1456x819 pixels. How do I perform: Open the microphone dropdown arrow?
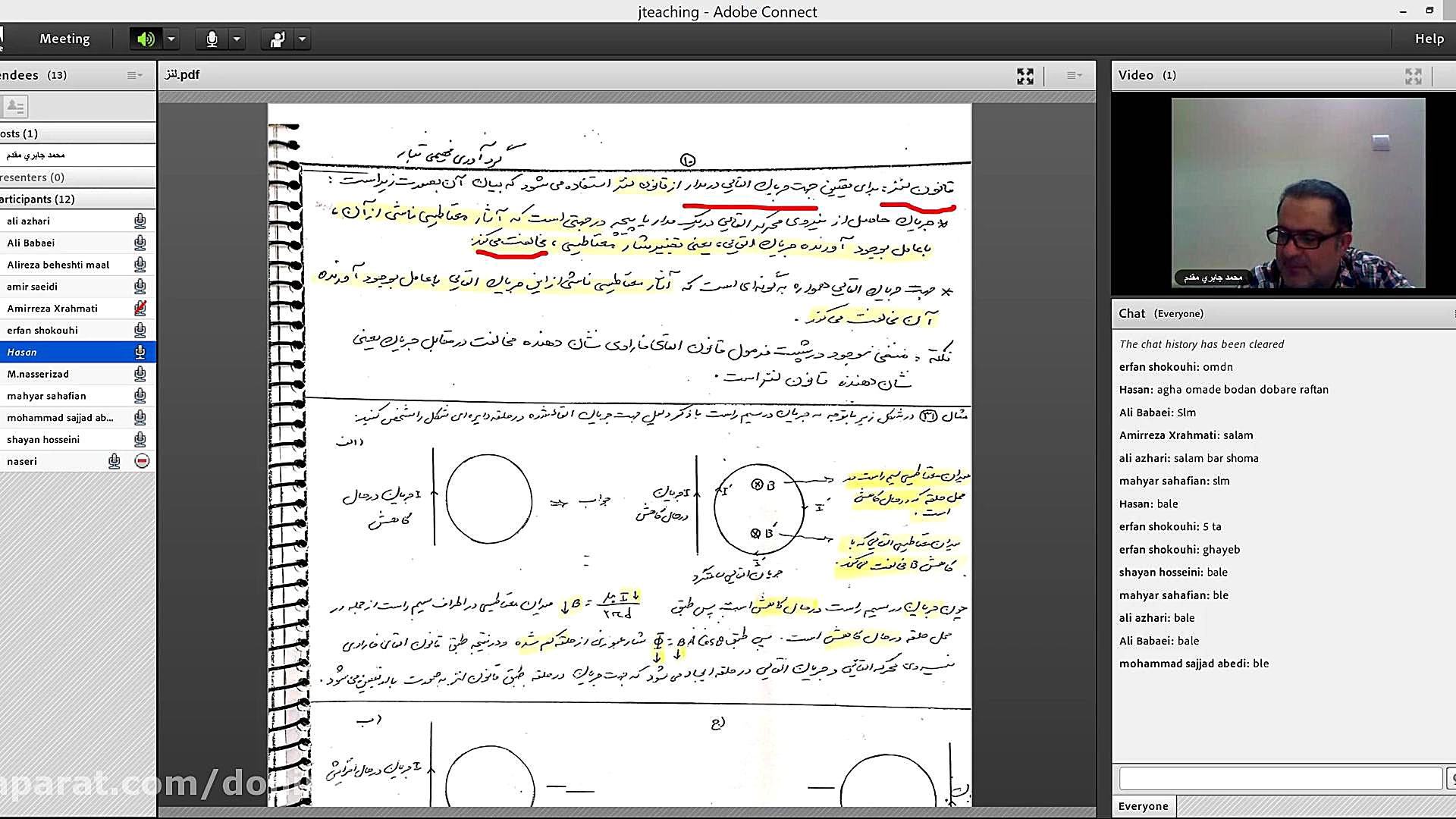pyautogui.click(x=237, y=39)
